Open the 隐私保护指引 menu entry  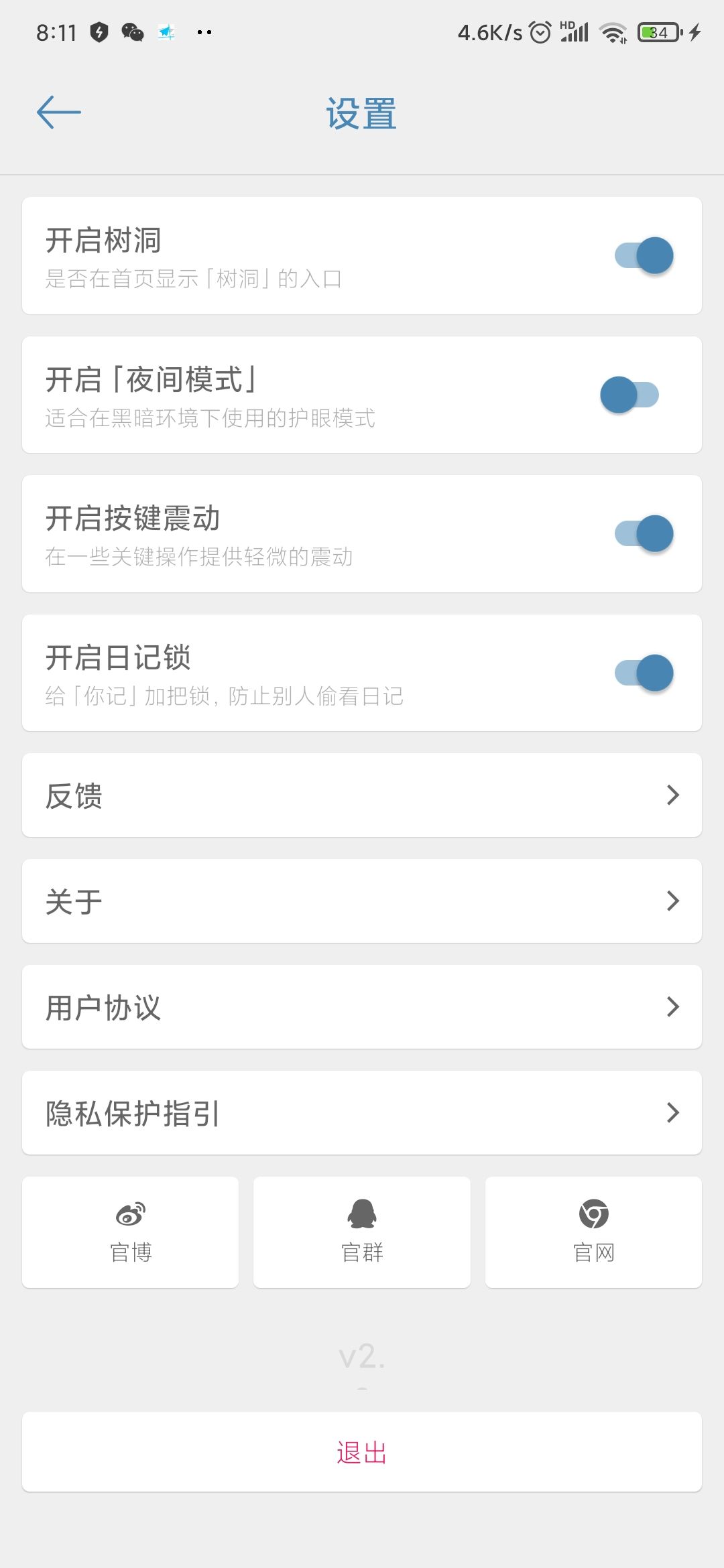pyautogui.click(x=362, y=1113)
